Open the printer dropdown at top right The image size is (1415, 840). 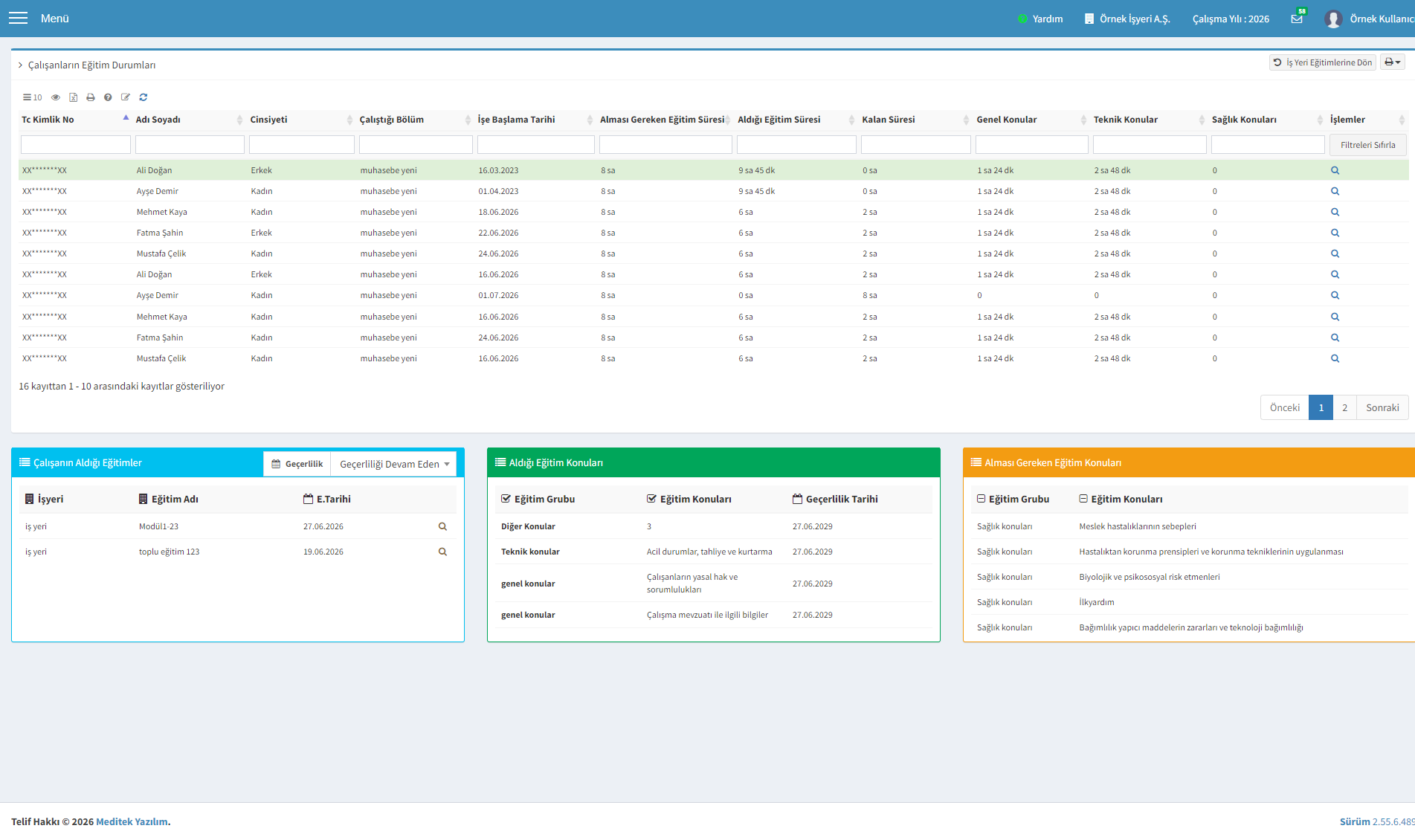pyautogui.click(x=1393, y=62)
